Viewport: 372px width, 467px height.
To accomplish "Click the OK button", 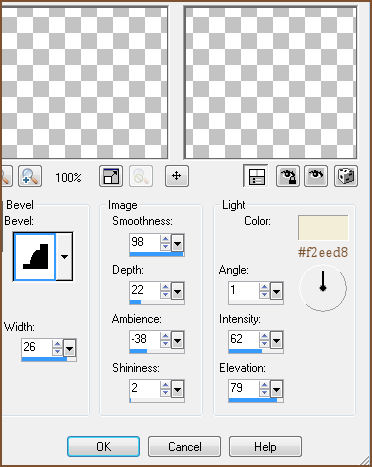I will click(x=103, y=447).
